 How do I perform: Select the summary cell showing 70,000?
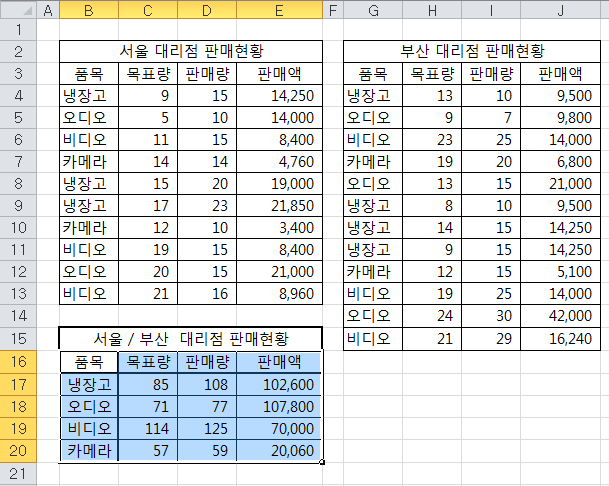[280, 429]
